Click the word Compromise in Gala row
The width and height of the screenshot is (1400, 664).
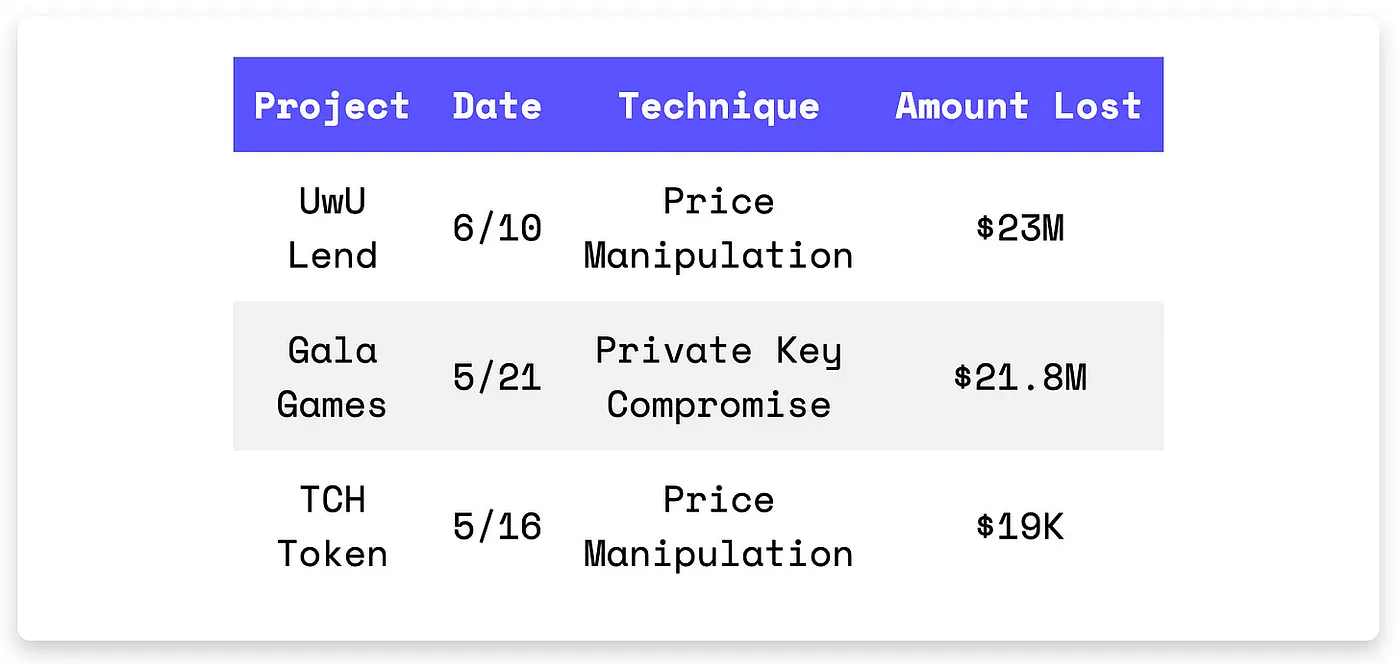click(x=719, y=405)
